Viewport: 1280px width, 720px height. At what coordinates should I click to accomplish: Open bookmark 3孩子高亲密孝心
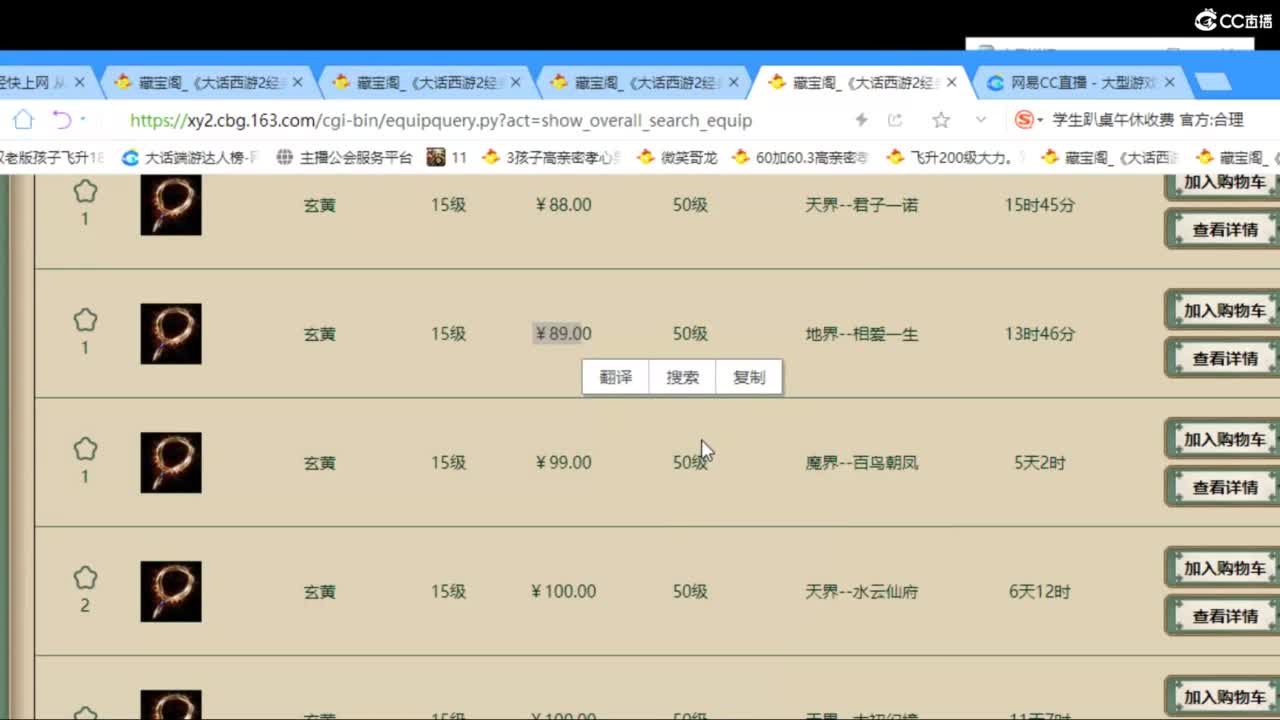[551, 157]
